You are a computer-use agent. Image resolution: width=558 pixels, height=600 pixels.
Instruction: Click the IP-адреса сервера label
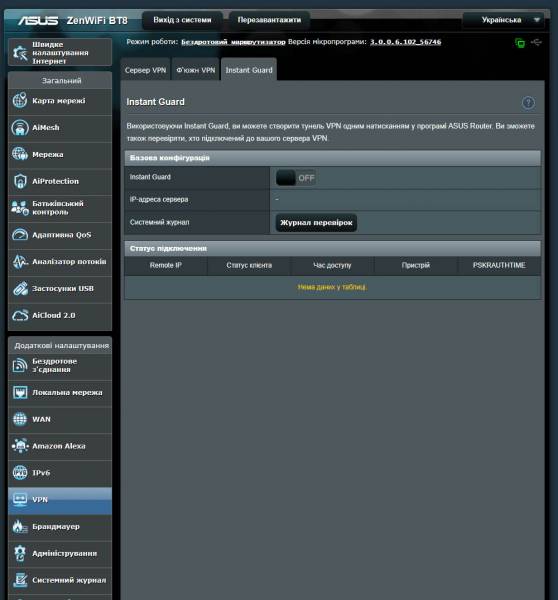pos(159,199)
